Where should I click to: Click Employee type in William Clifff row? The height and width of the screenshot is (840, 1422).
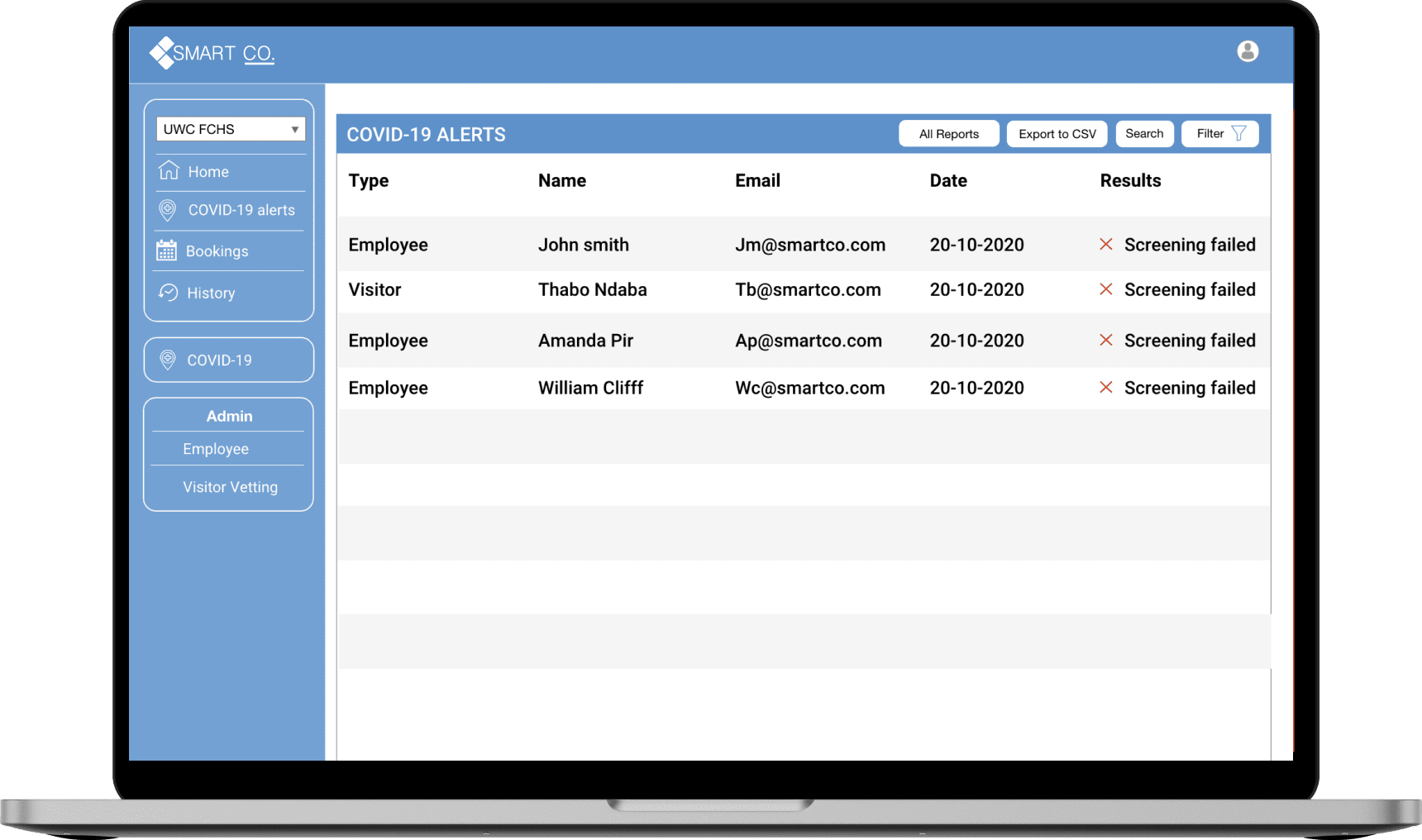[x=388, y=388]
